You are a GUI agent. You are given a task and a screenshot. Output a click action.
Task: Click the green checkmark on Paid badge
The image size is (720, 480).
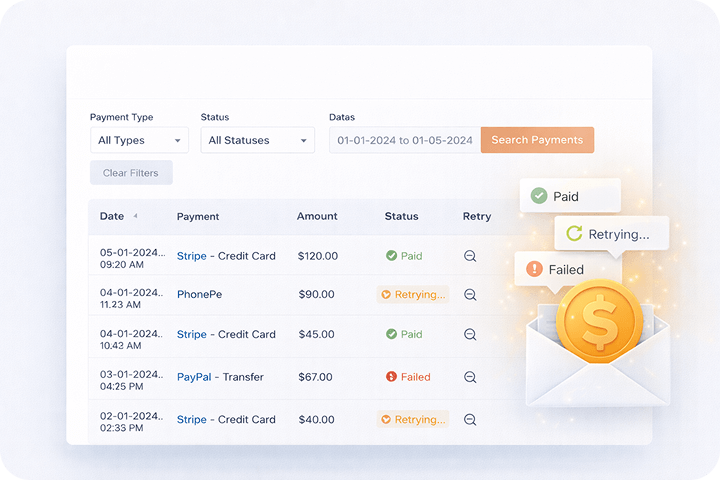(539, 196)
